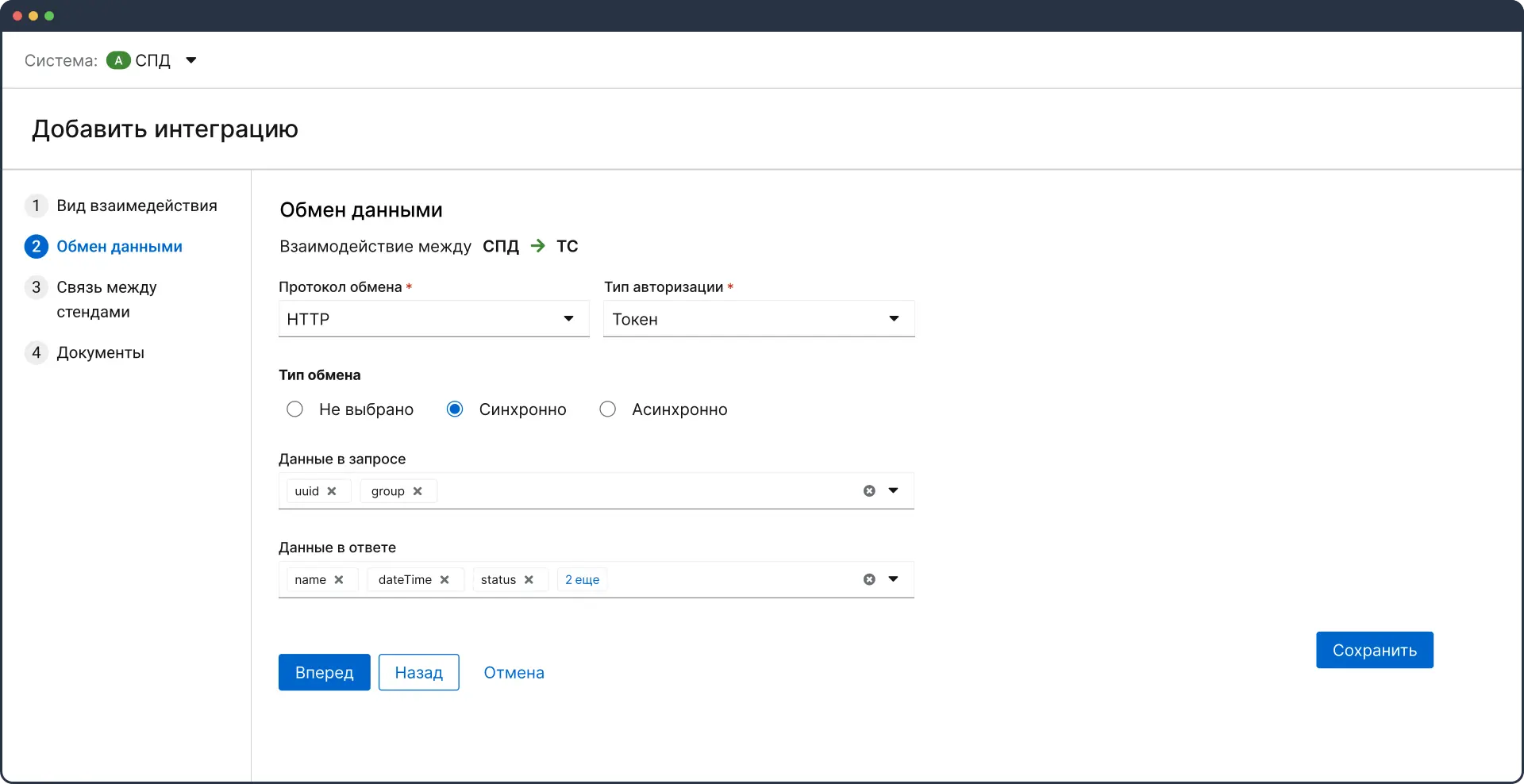Click the green A badge next to СПД
The height and width of the screenshot is (784, 1524).
click(x=118, y=60)
